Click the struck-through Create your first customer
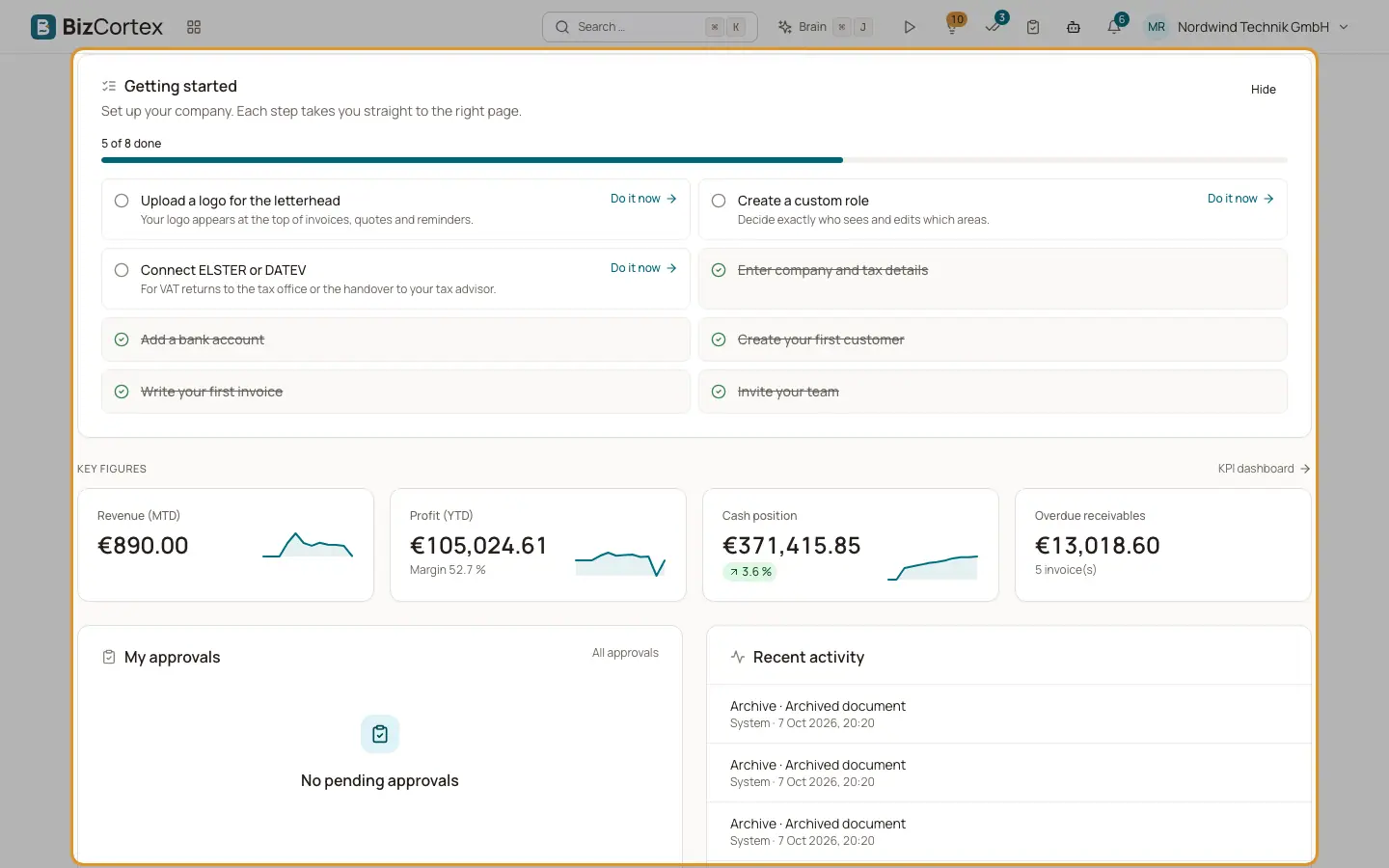The image size is (1389, 868). tap(821, 339)
